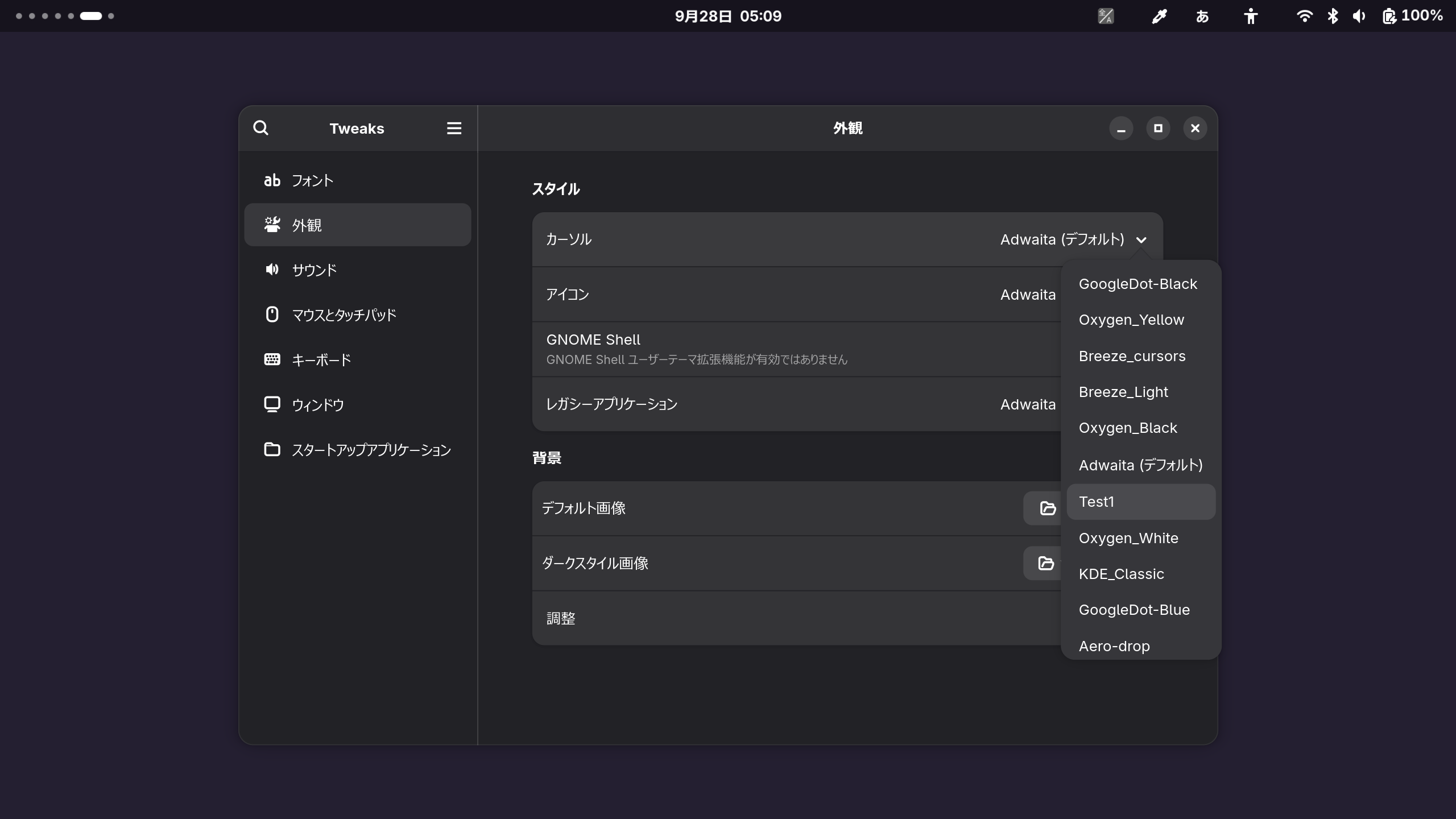Choose Oxygen_Yellow cursor theme
Viewport: 1456px width, 819px height.
[x=1141, y=320]
